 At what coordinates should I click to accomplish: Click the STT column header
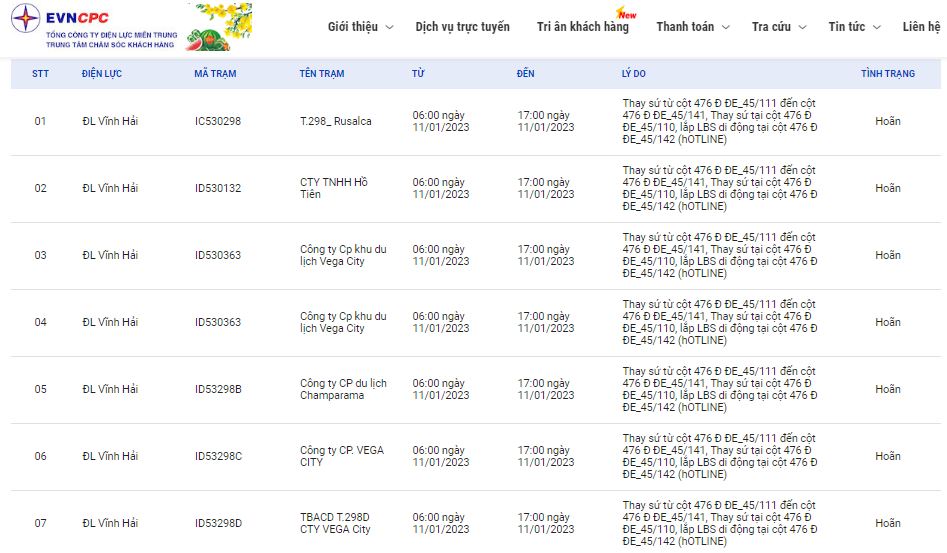pos(40,74)
